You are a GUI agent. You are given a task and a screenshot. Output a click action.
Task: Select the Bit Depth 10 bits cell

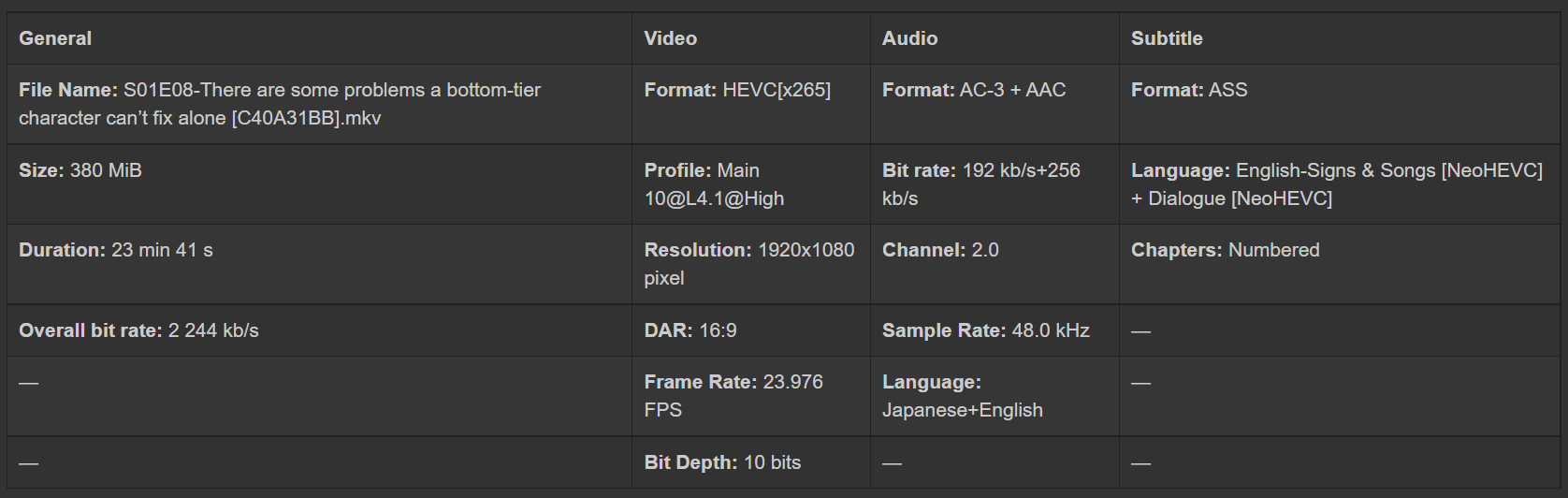point(722,462)
